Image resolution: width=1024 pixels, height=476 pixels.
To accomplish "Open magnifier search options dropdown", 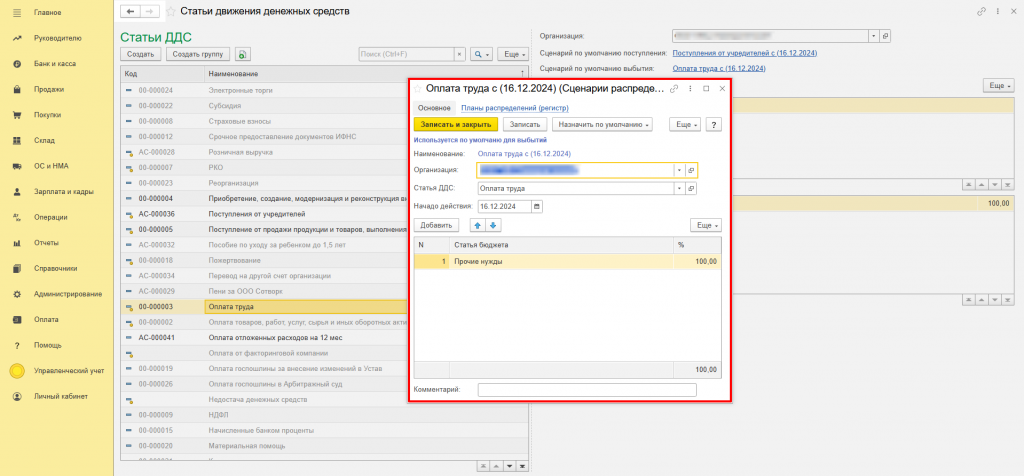I will pos(482,54).
